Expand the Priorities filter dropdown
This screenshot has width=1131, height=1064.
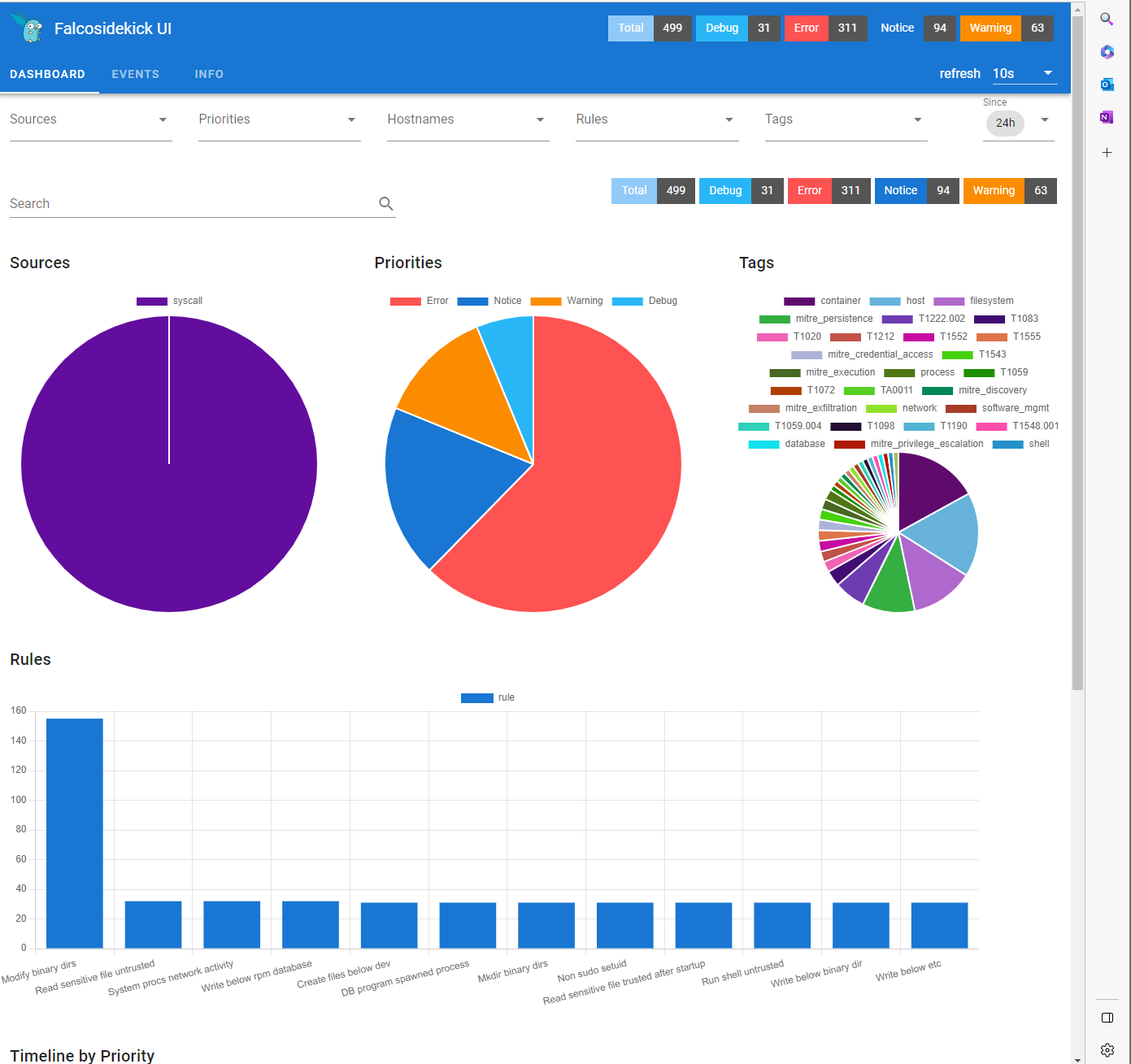click(280, 119)
